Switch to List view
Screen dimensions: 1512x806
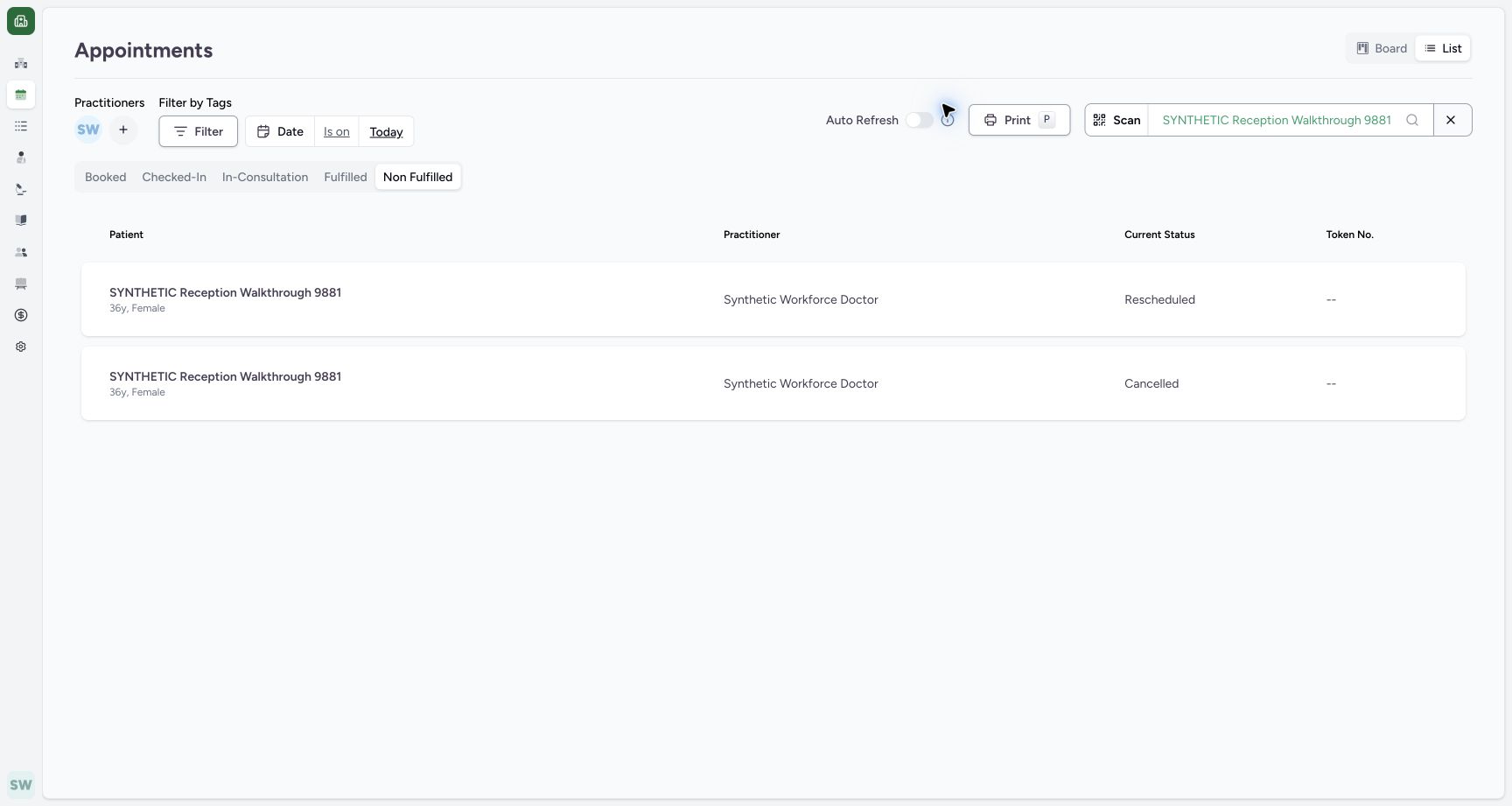[x=1443, y=48]
